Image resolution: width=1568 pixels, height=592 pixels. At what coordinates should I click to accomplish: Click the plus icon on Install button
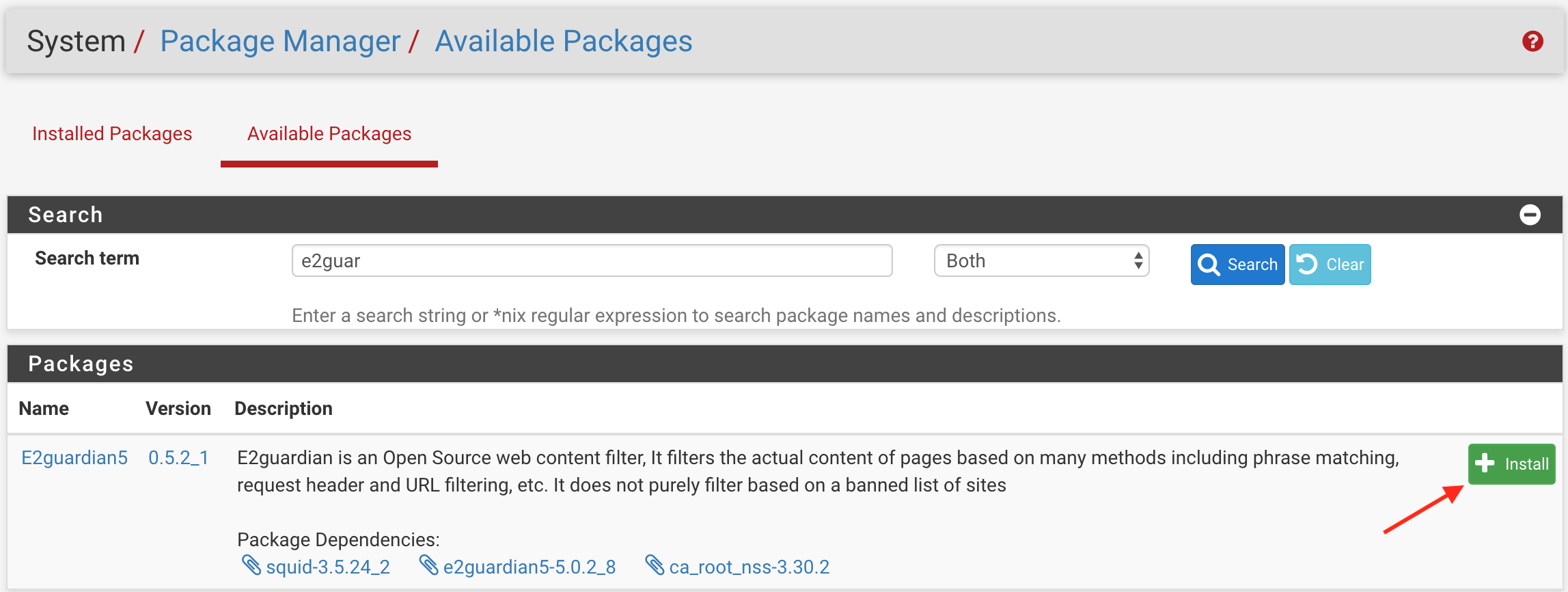1484,463
